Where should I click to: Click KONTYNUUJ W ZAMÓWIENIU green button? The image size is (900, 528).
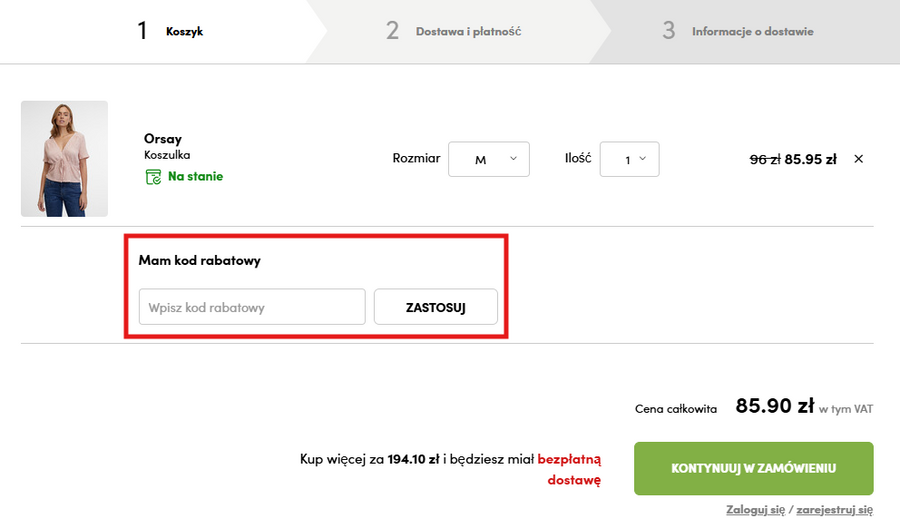(753, 468)
